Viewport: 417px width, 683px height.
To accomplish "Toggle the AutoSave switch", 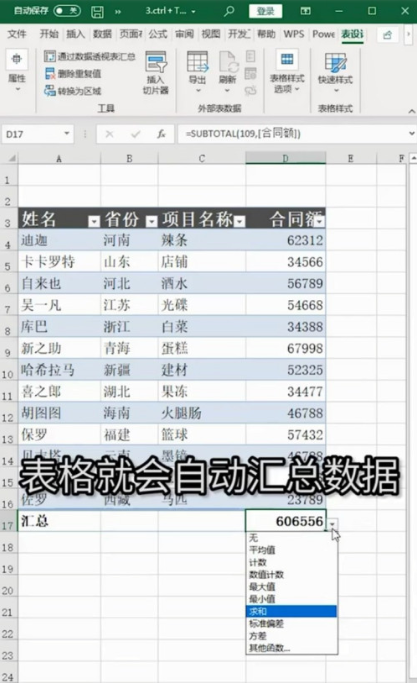I will pyautogui.click(x=67, y=11).
